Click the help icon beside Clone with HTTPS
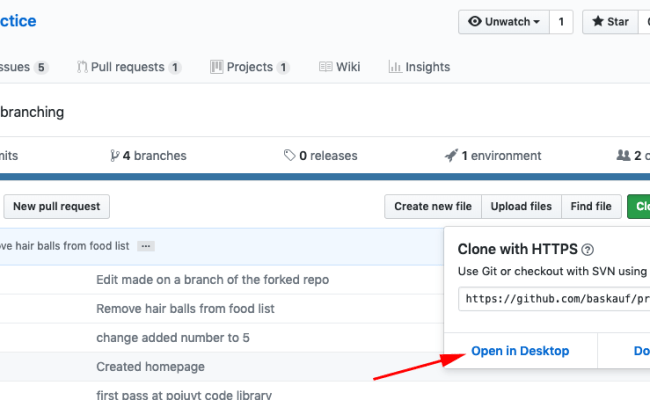Viewport: 650px width, 400px height. tap(587, 250)
